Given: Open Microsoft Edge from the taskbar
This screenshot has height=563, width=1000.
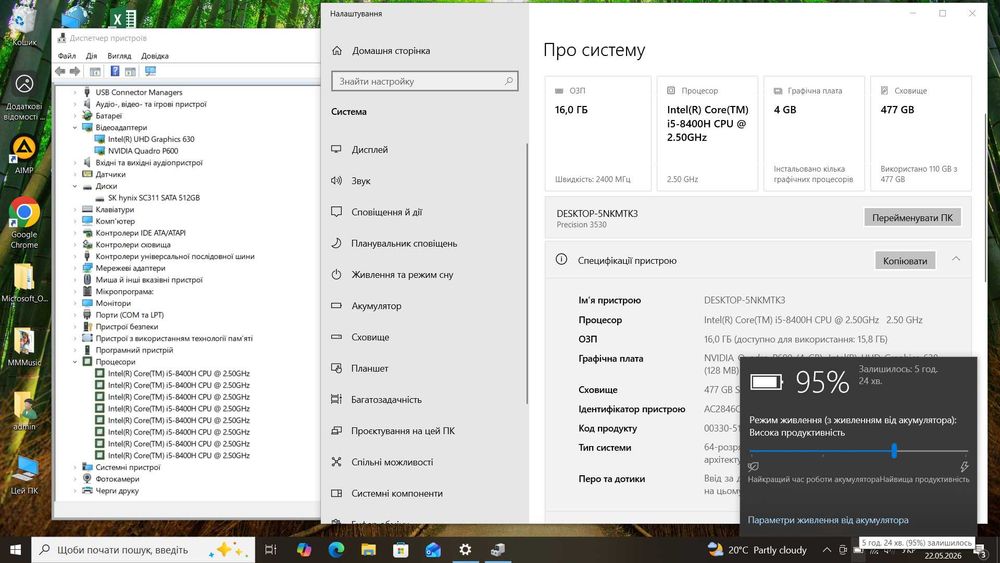Looking at the screenshot, I should click(x=336, y=550).
